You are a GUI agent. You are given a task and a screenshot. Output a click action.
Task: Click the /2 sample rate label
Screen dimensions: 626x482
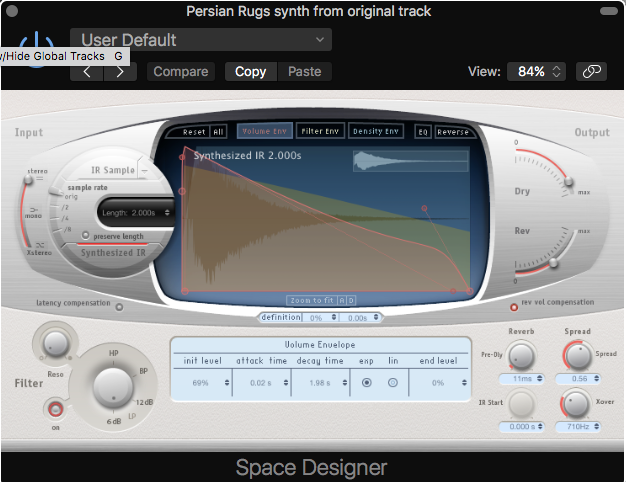(65, 207)
